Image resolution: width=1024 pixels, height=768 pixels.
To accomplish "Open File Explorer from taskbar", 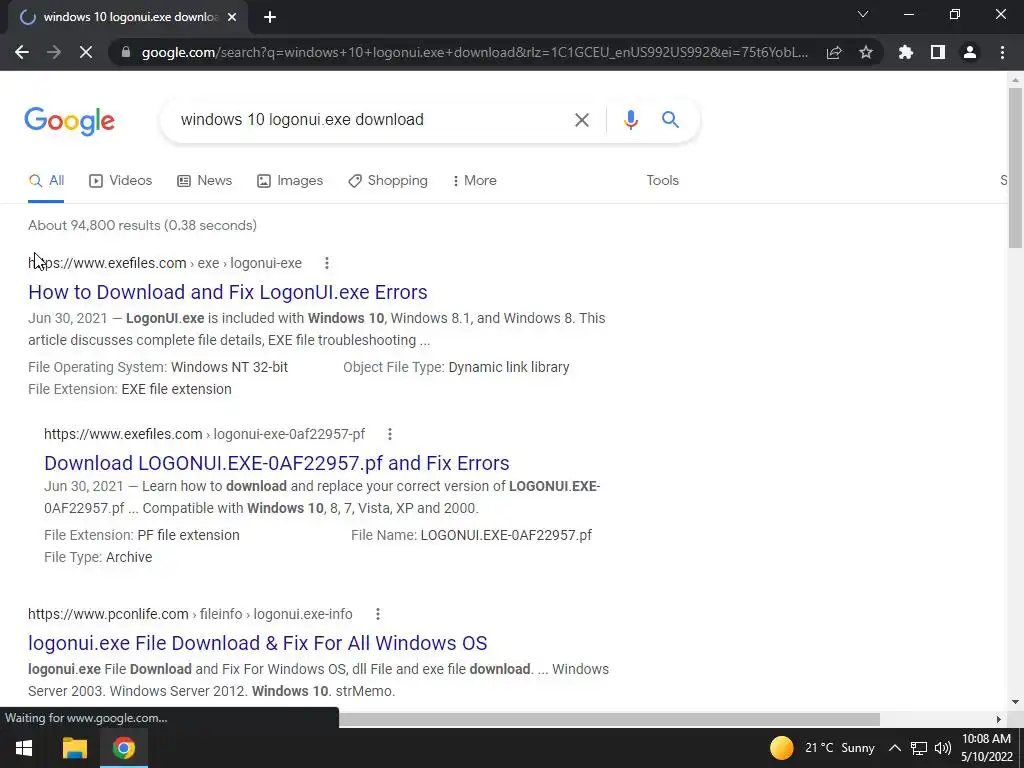I will point(74,748).
